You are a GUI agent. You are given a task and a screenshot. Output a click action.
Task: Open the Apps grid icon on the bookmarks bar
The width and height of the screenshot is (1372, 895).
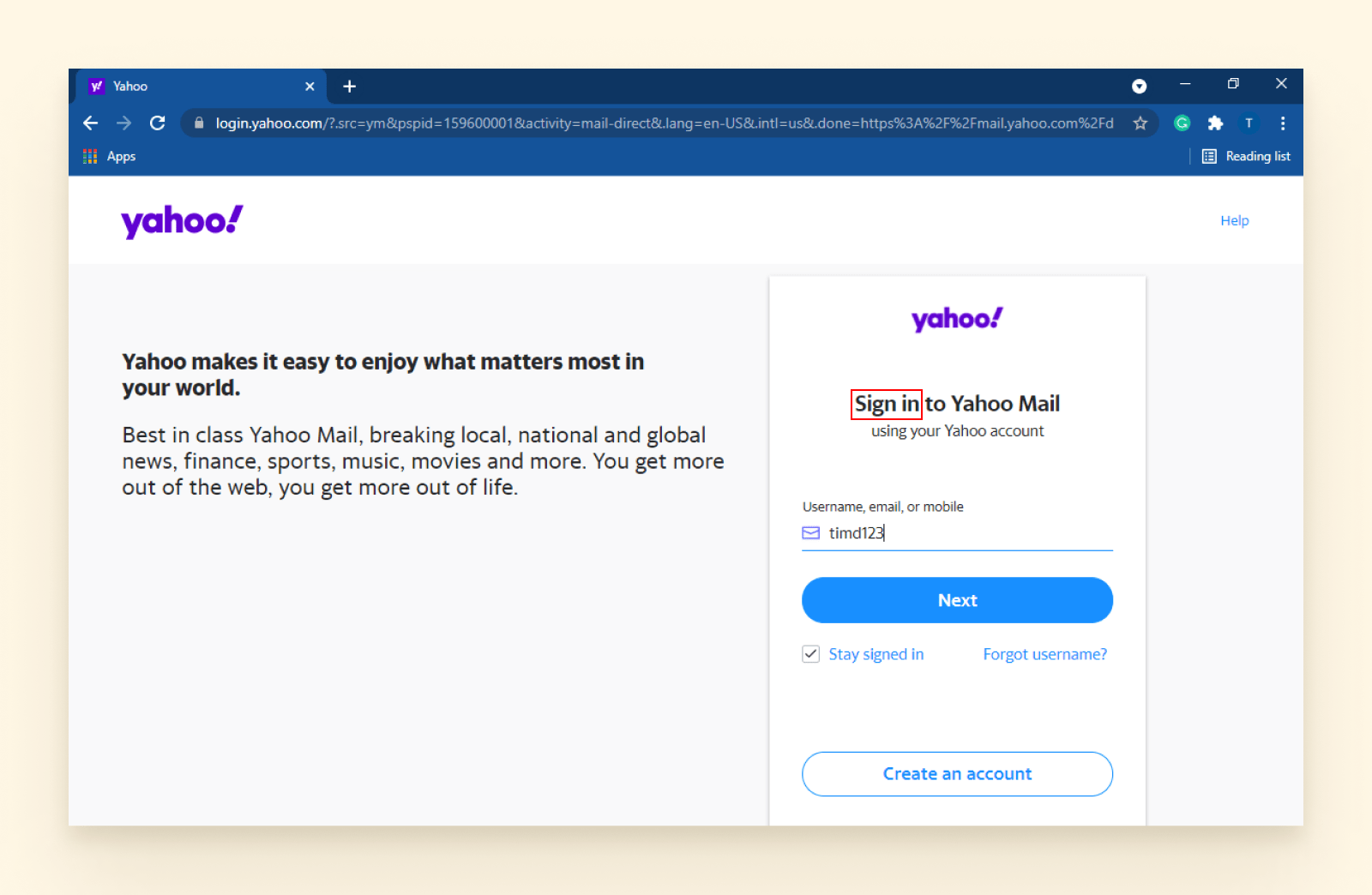click(89, 156)
